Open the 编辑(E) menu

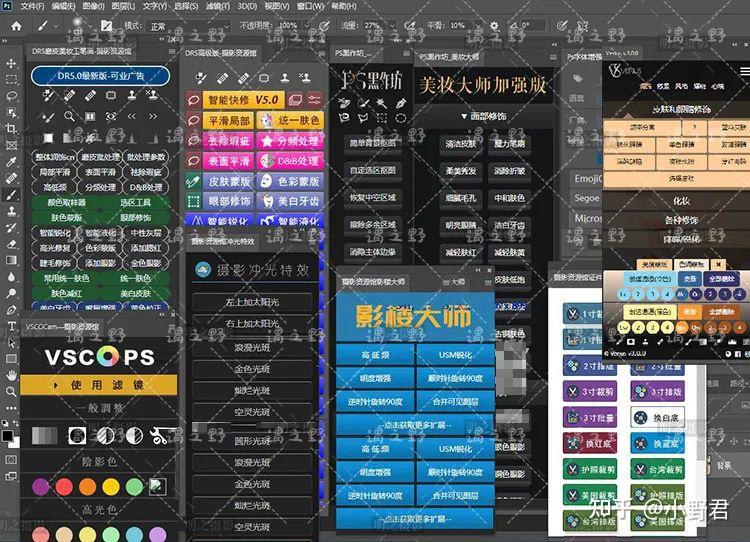[x=63, y=6]
